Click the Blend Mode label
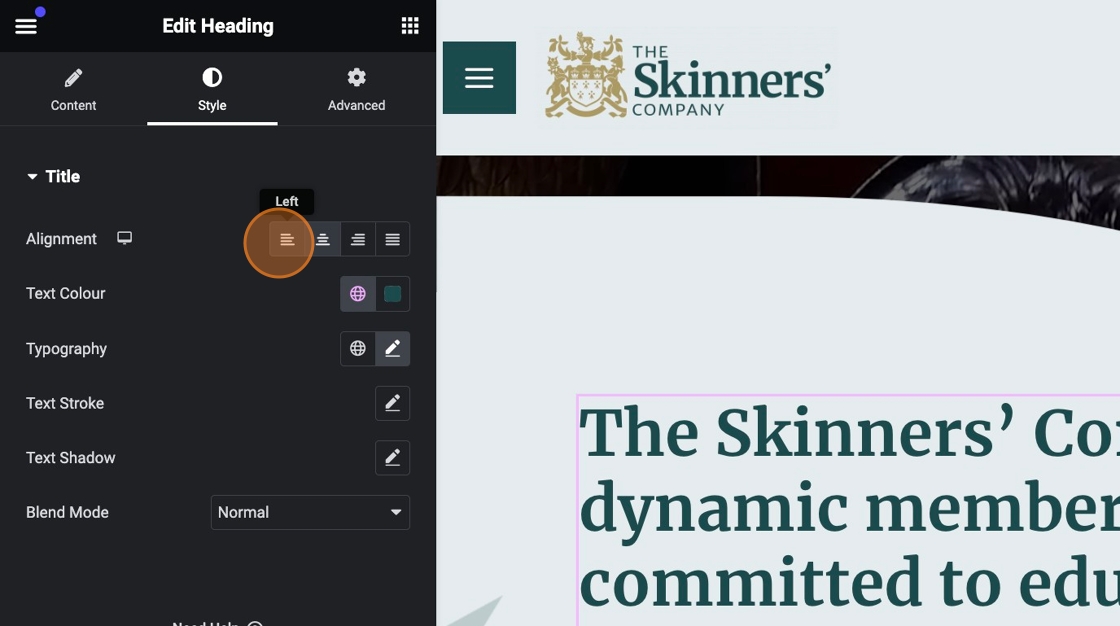This screenshot has width=1120, height=626. 67,512
